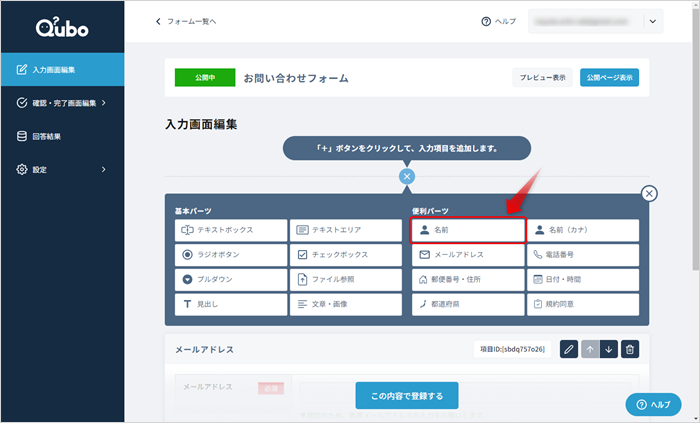
Task: Add the 電話番号 part
Action: [583, 255]
